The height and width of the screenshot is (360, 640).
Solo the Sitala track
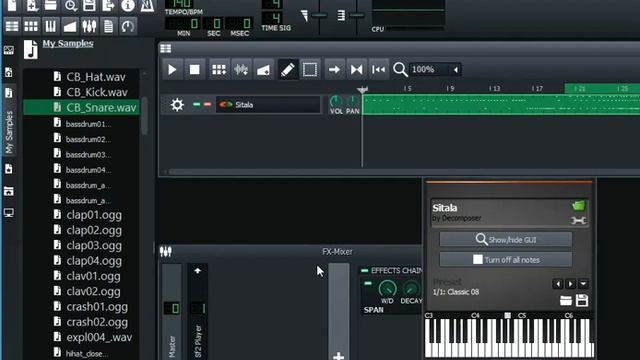pos(207,104)
